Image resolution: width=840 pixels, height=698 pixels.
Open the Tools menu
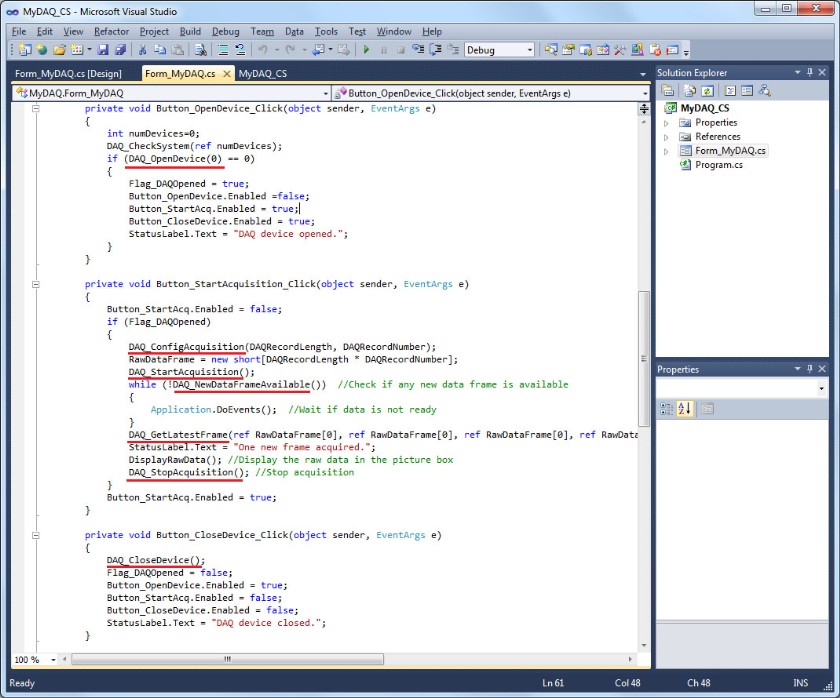(326, 32)
